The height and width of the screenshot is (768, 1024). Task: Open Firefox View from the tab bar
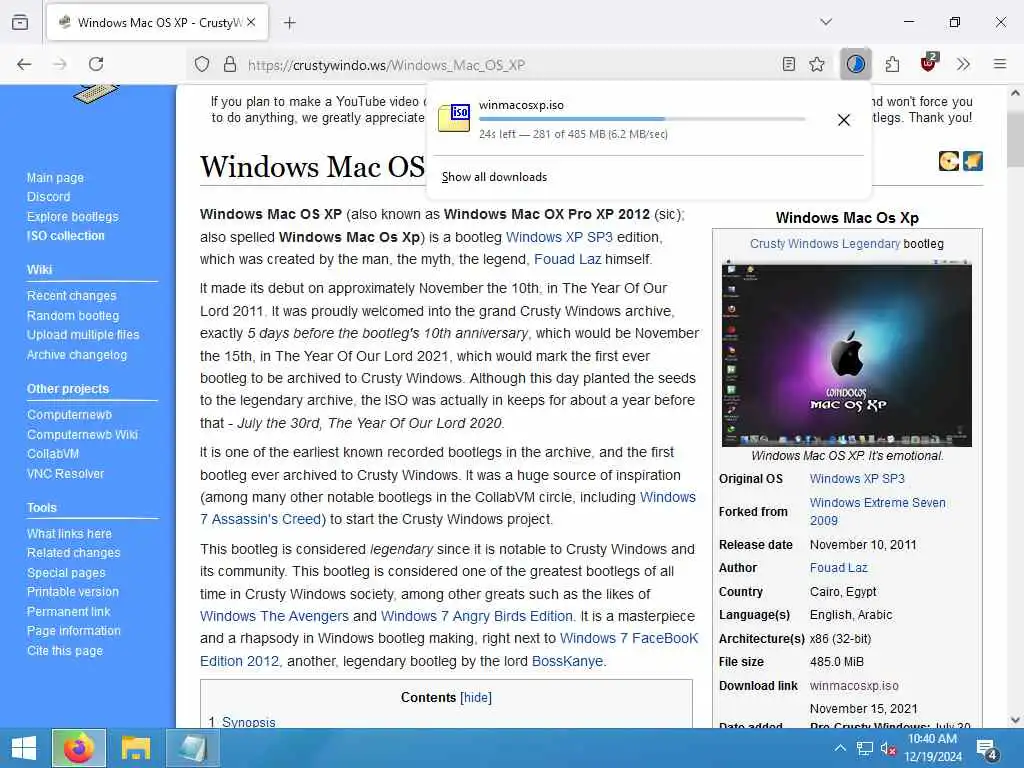[20, 22]
